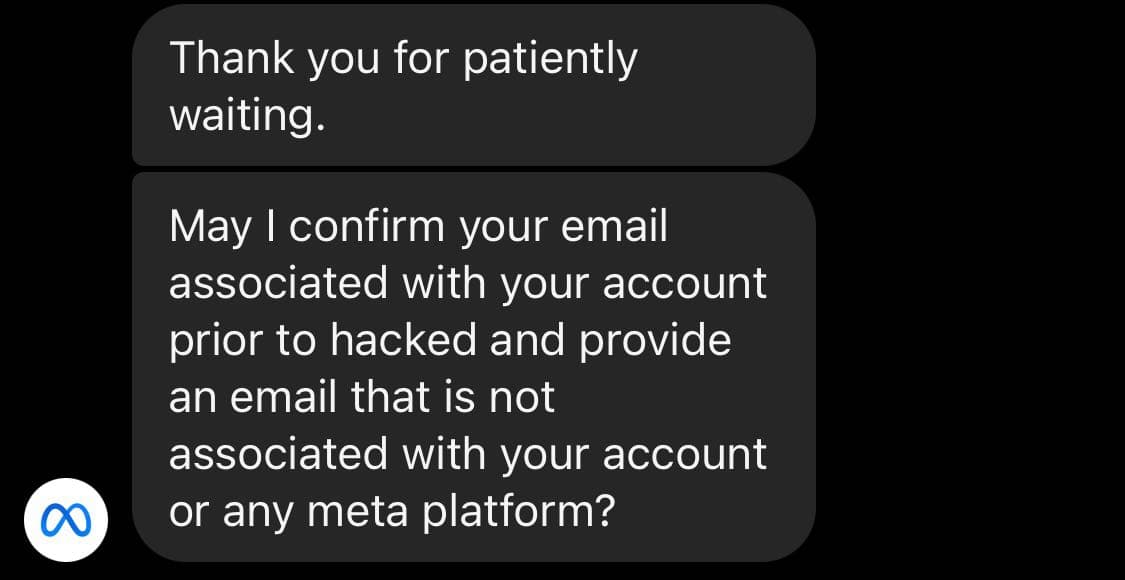Click the word 'waiting.' in first message
1125x580 pixels.
pos(248,115)
